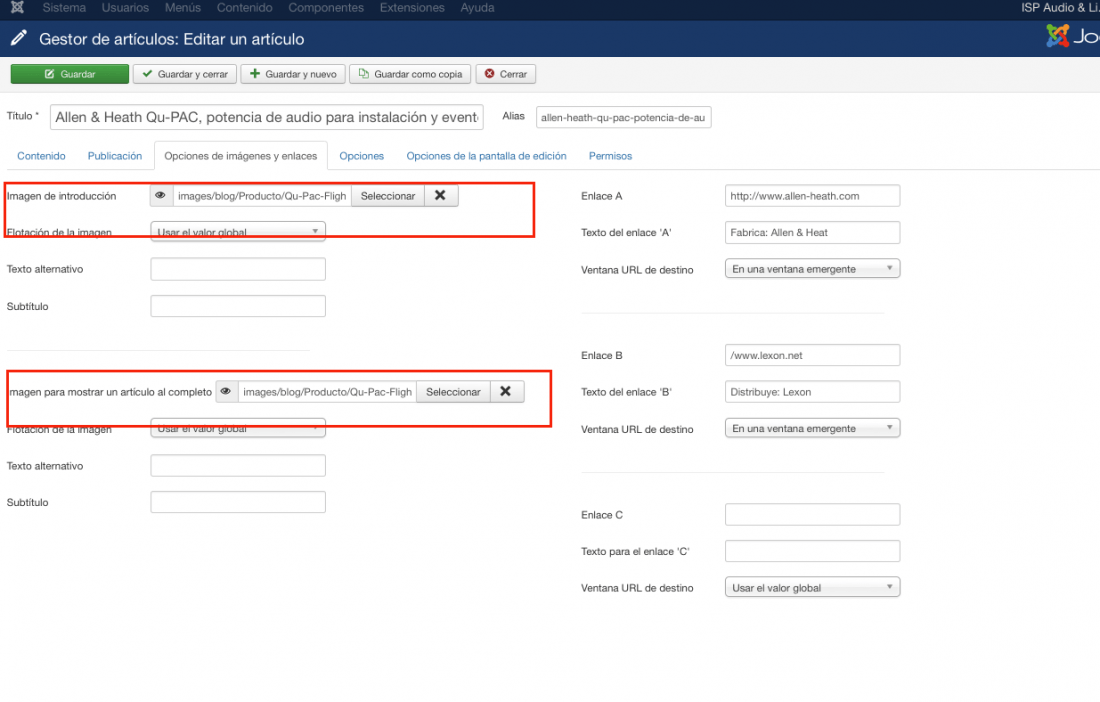Click the Joomla brand logo at top right
The height and width of the screenshot is (702, 1100).
click(1073, 36)
